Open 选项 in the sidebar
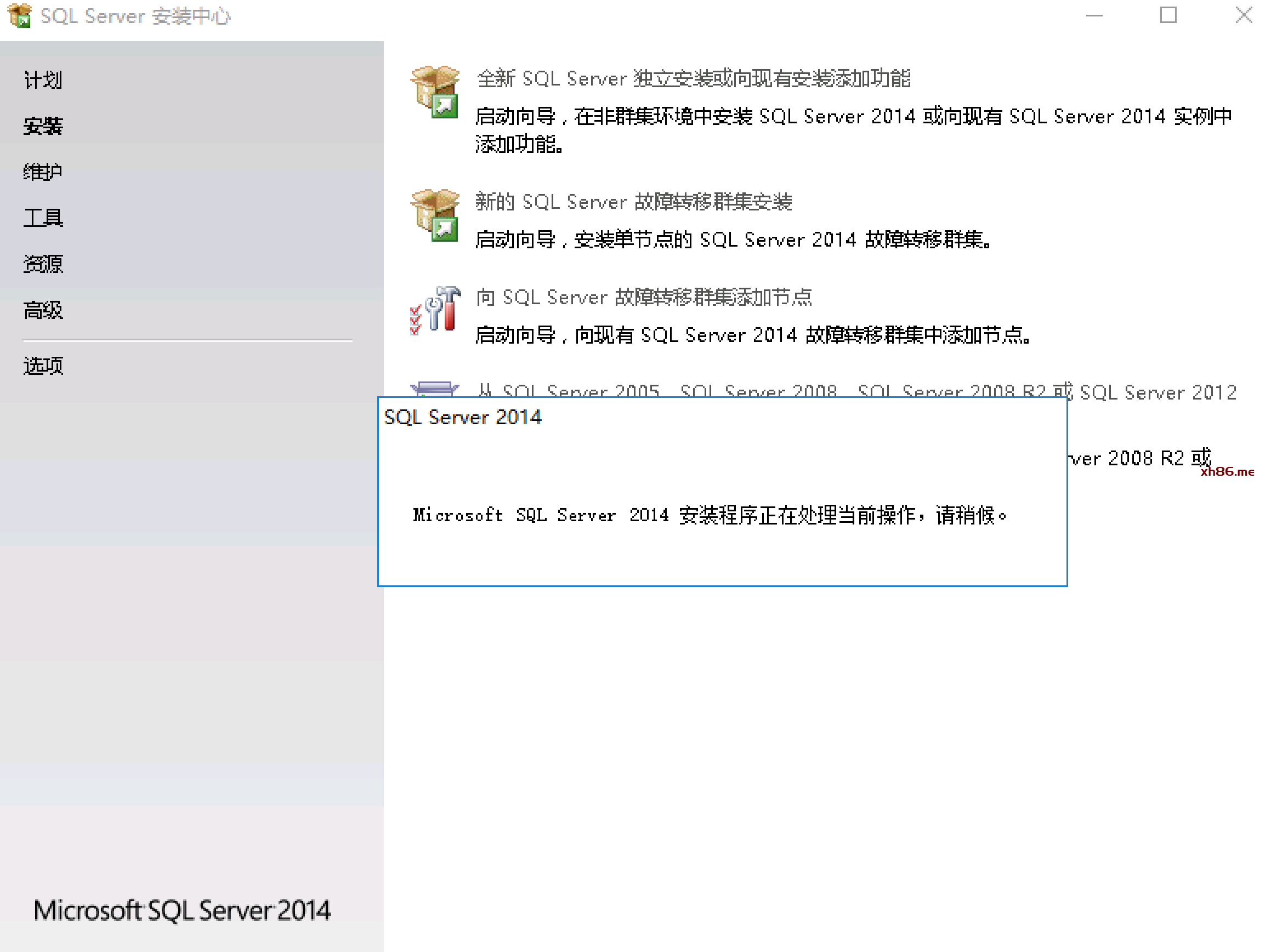The height and width of the screenshot is (952, 1271). [43, 366]
